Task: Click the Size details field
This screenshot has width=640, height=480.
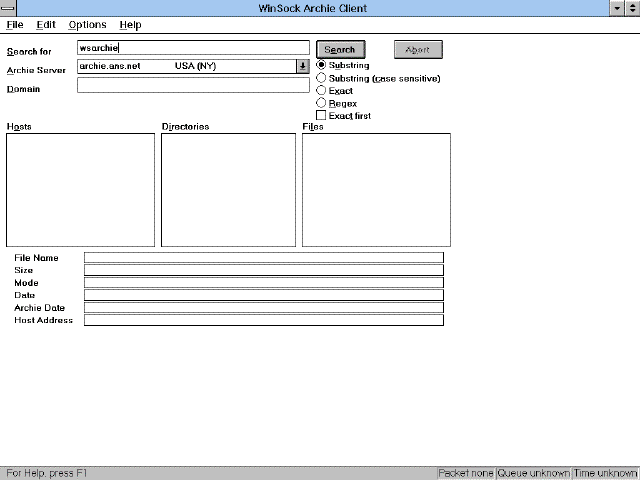Action: 264,270
